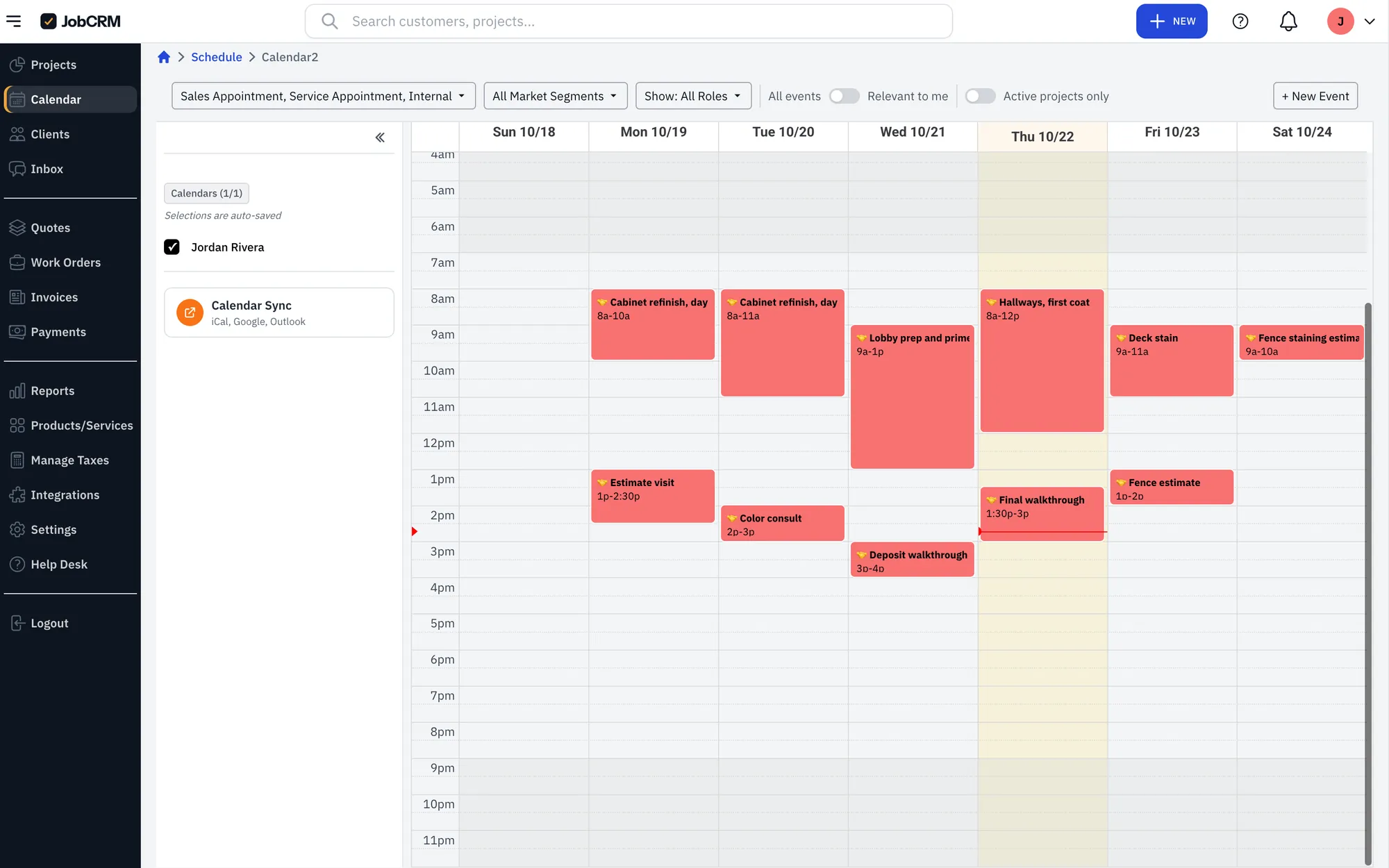The width and height of the screenshot is (1389, 868).
Task: Click the Inbox sidebar icon
Action: 17,169
